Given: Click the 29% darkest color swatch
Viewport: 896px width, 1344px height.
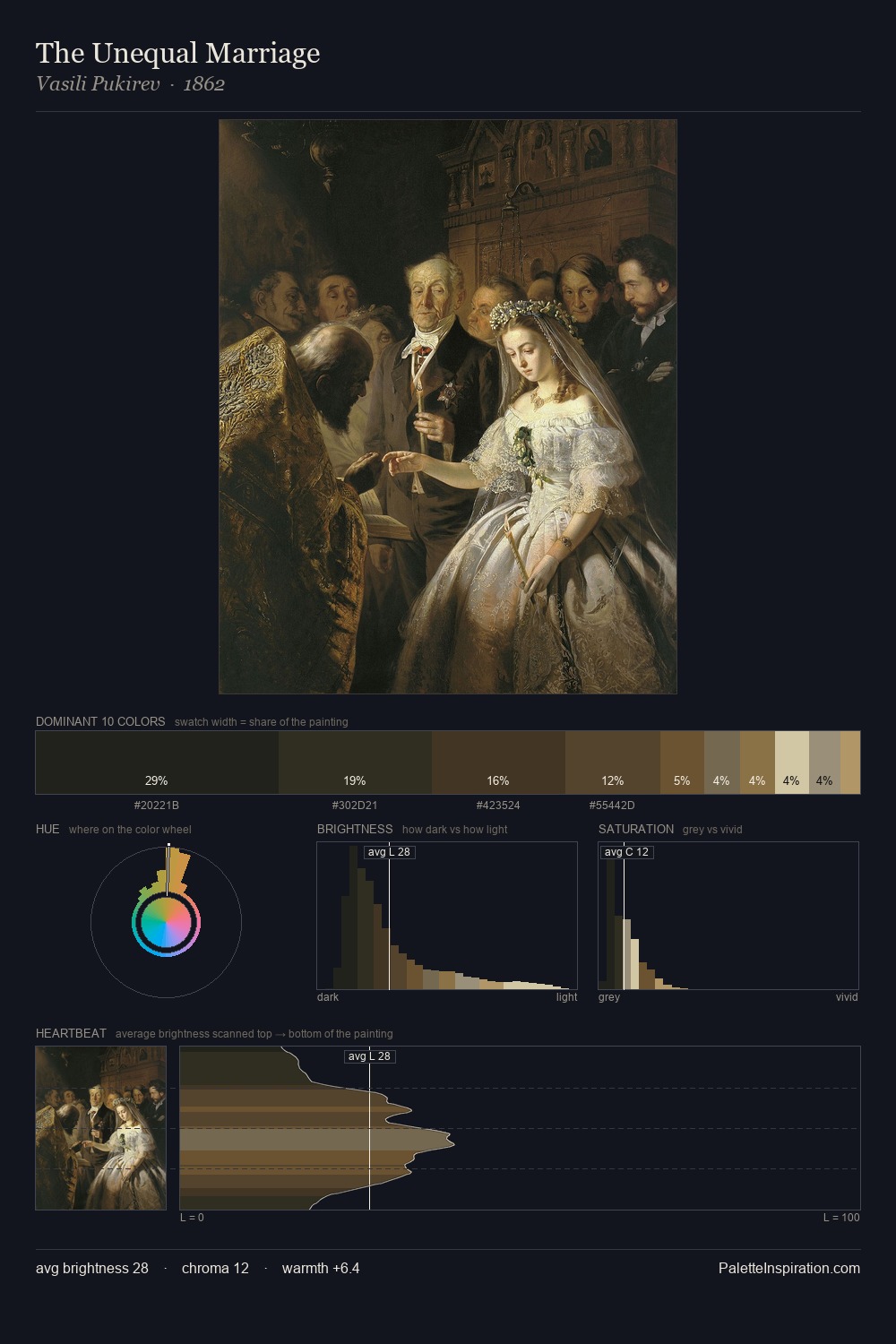Looking at the screenshot, I should (x=157, y=762).
